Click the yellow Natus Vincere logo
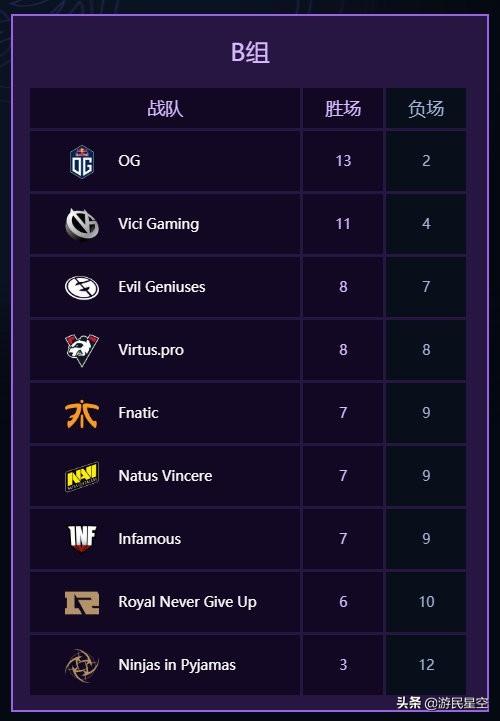The image size is (500, 721). (82, 476)
